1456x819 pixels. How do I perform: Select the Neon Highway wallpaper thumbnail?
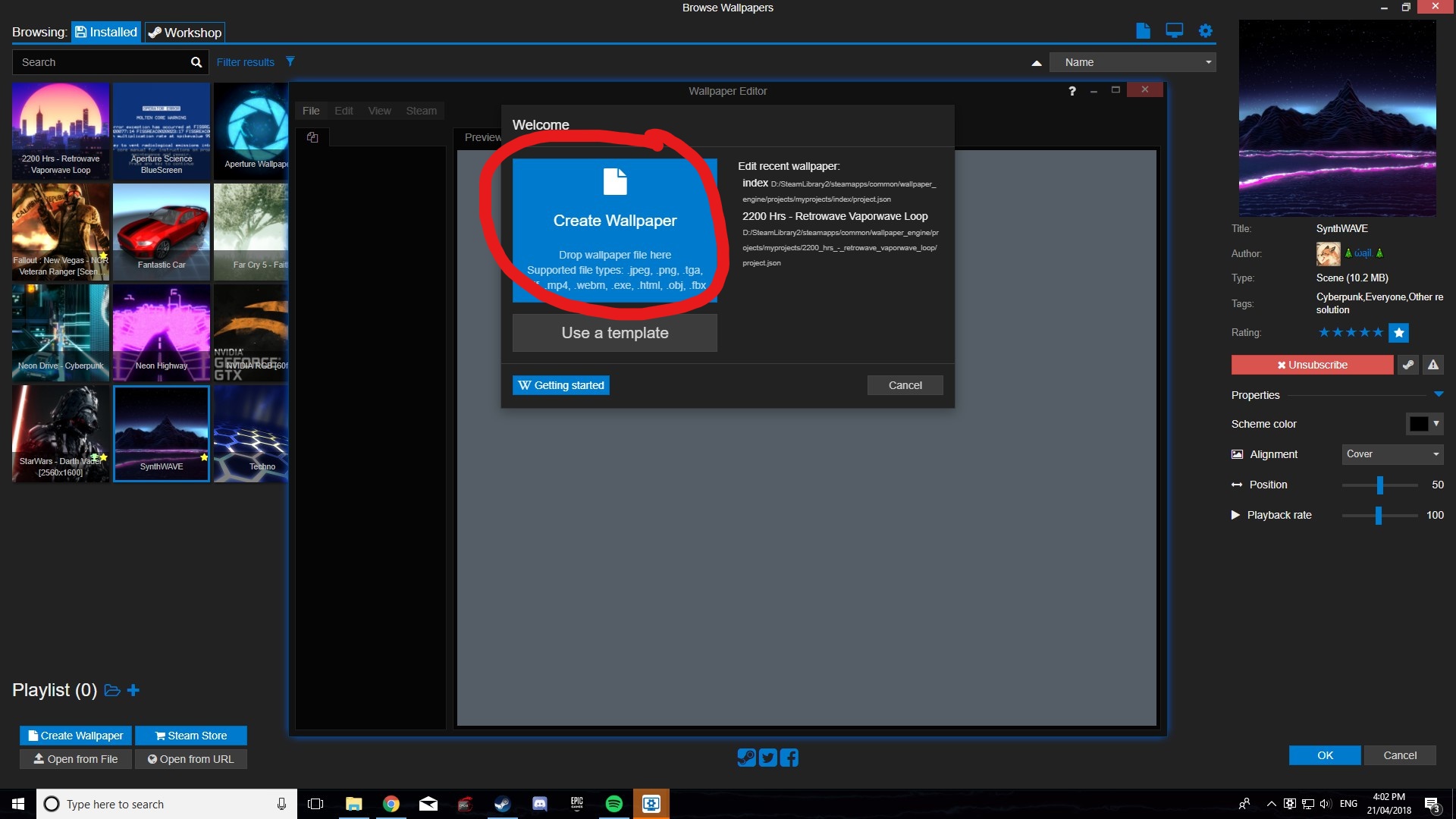pos(162,332)
